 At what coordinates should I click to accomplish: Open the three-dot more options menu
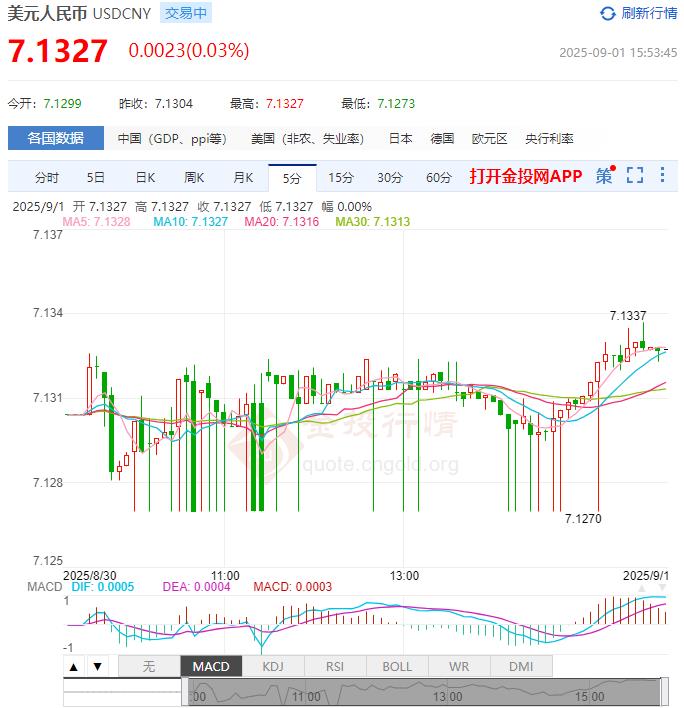click(x=662, y=175)
